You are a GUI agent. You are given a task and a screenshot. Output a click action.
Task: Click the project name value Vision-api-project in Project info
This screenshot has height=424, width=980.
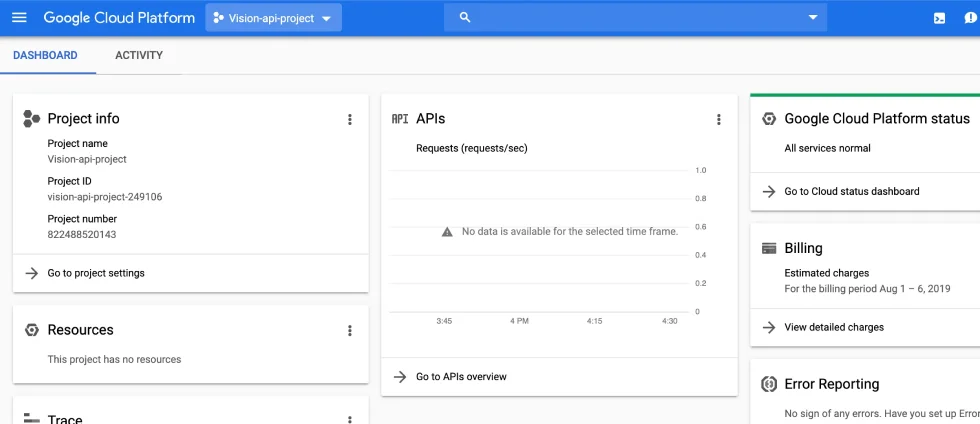[87, 159]
